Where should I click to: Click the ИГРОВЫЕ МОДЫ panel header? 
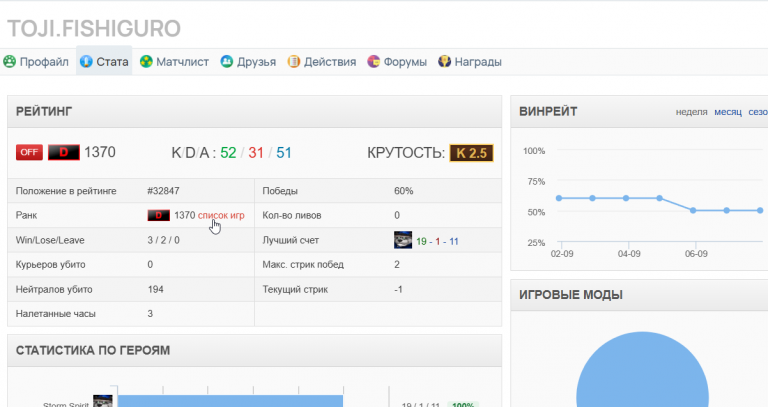pyautogui.click(x=639, y=295)
